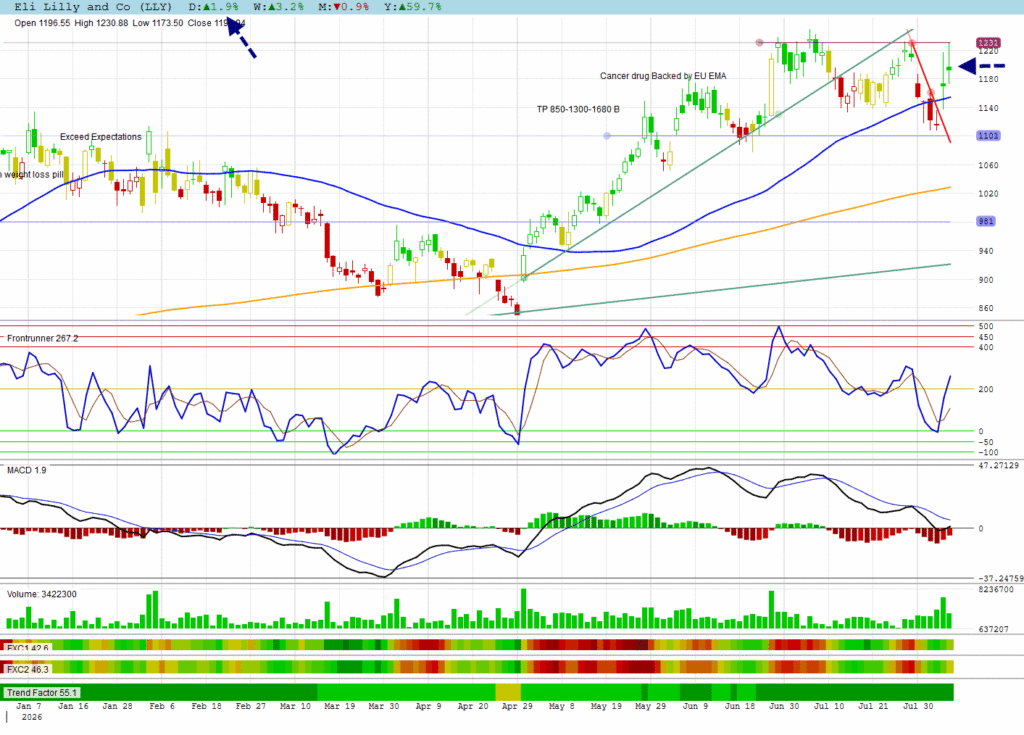Click the volume axis 8236700 label
This screenshot has height=735, width=1024.
click(996, 589)
